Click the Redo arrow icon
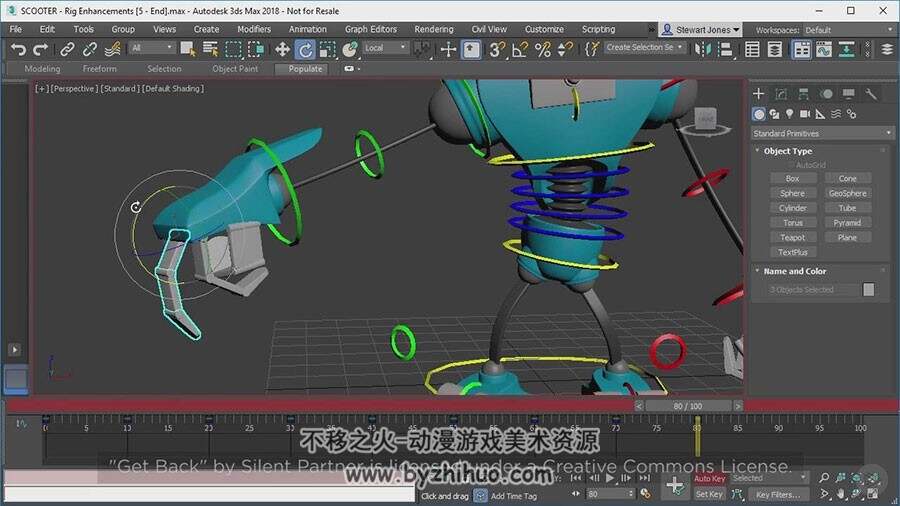Viewport: 900px width, 506px height. click(40, 50)
